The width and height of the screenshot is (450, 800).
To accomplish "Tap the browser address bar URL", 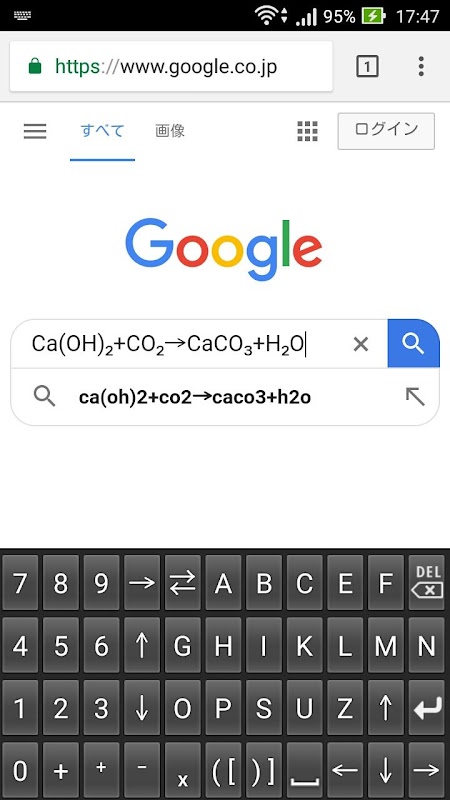I will [171, 66].
